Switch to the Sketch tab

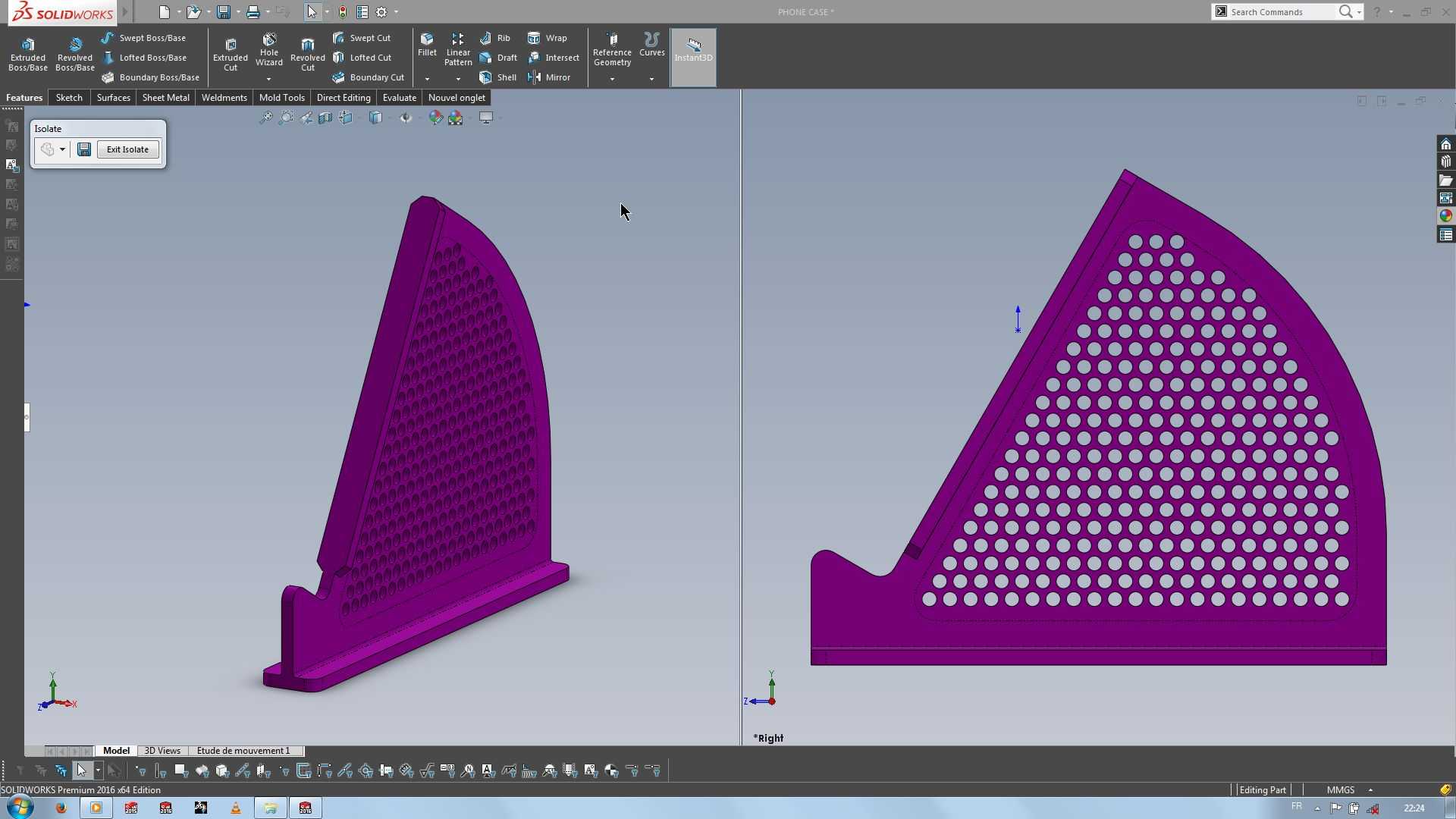(69, 98)
